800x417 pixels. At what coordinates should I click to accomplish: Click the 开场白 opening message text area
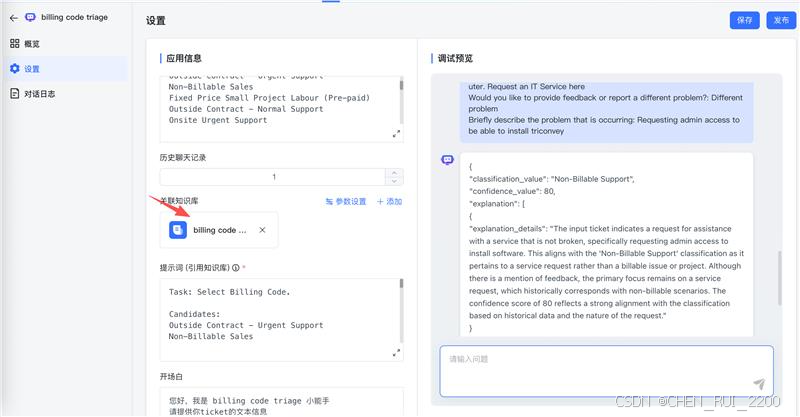(281, 402)
